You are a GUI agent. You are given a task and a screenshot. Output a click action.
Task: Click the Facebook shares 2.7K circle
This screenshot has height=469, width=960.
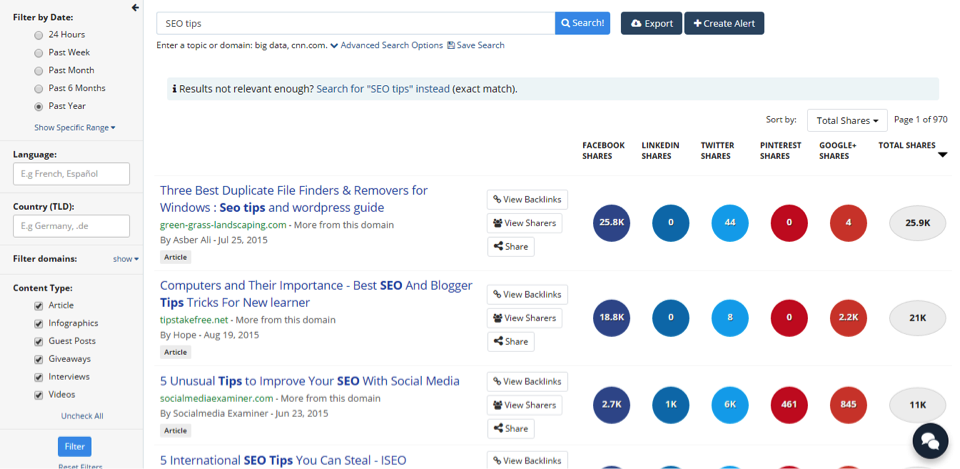pos(612,405)
